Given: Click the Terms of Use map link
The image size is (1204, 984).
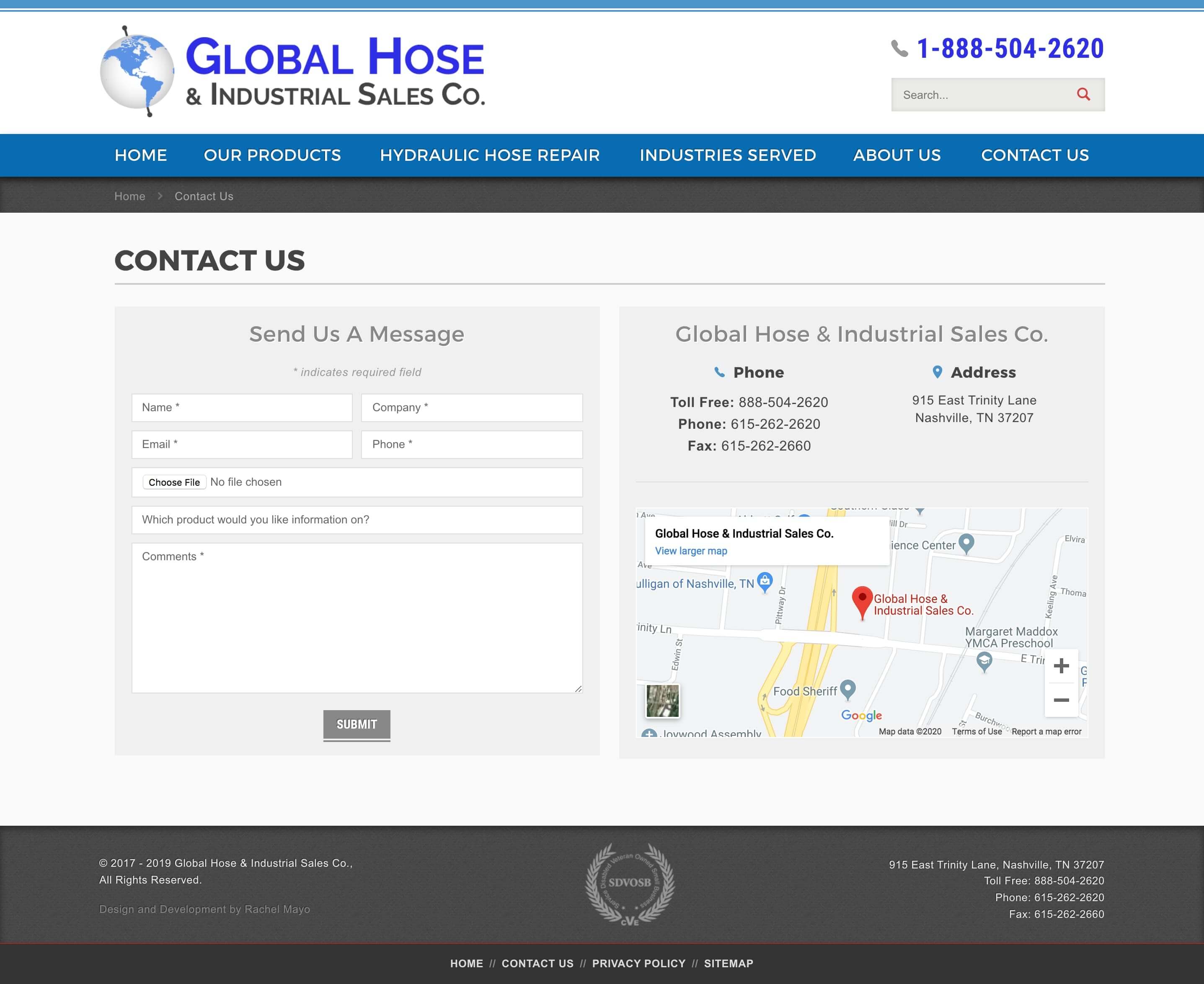Looking at the screenshot, I should coord(977,732).
